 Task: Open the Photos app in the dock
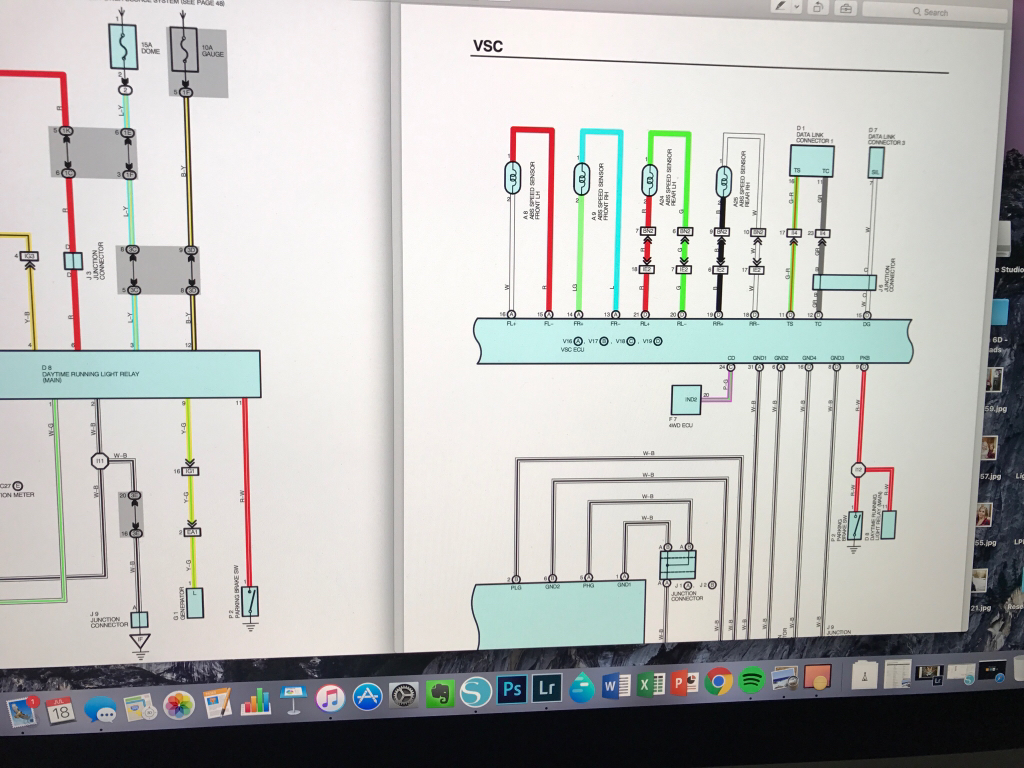point(179,706)
